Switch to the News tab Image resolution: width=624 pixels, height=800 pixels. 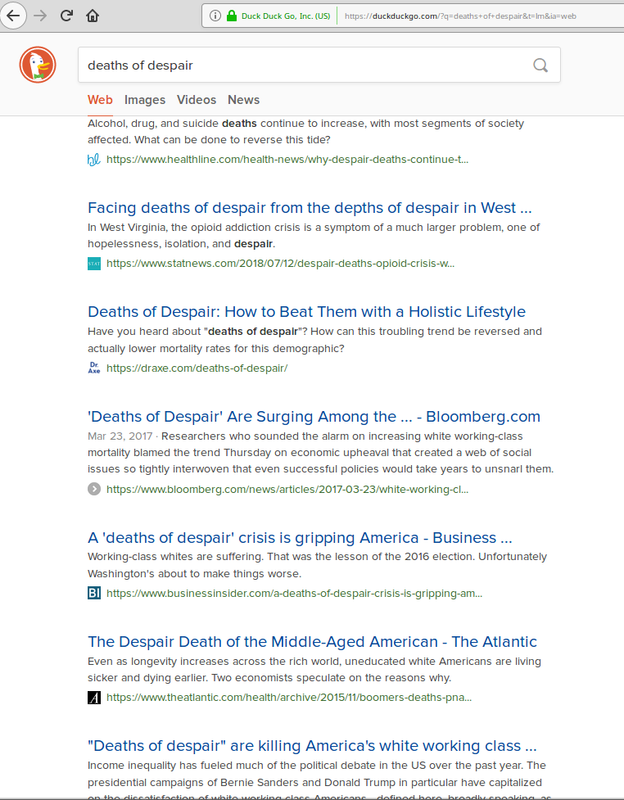243,100
